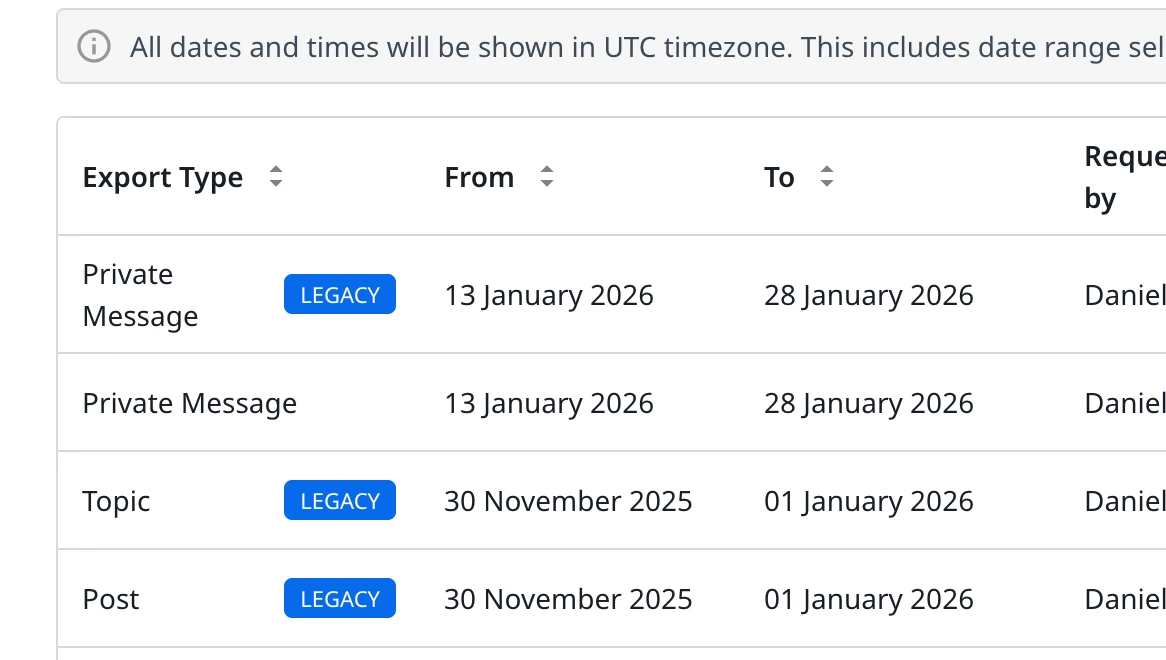Click LEGACY badge in Topic row

click(340, 500)
